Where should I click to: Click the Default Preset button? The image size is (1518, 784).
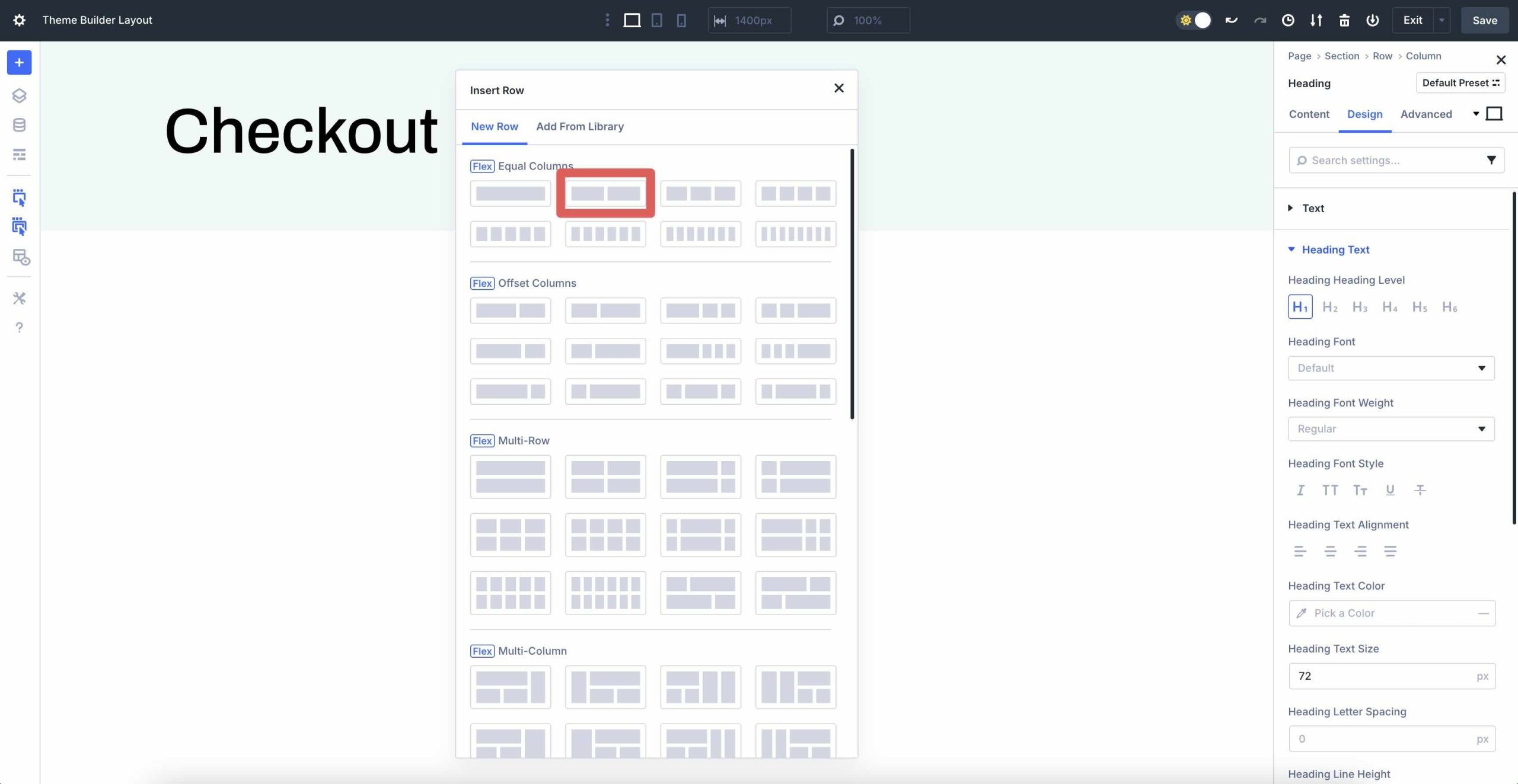tap(1460, 82)
